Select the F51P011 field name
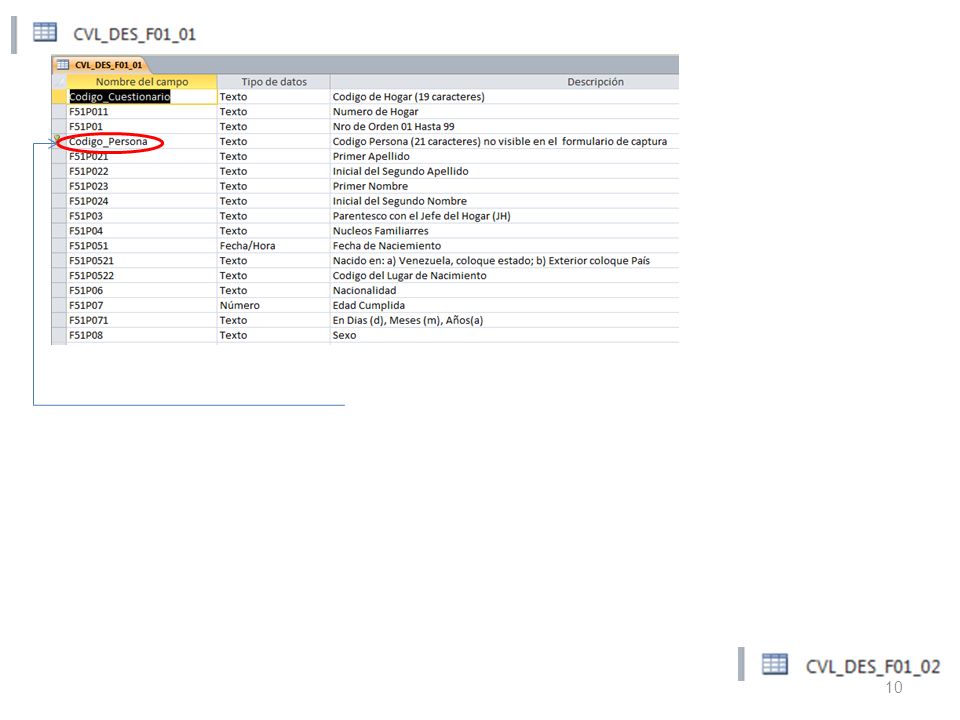The height and width of the screenshot is (720, 960). tap(89, 111)
